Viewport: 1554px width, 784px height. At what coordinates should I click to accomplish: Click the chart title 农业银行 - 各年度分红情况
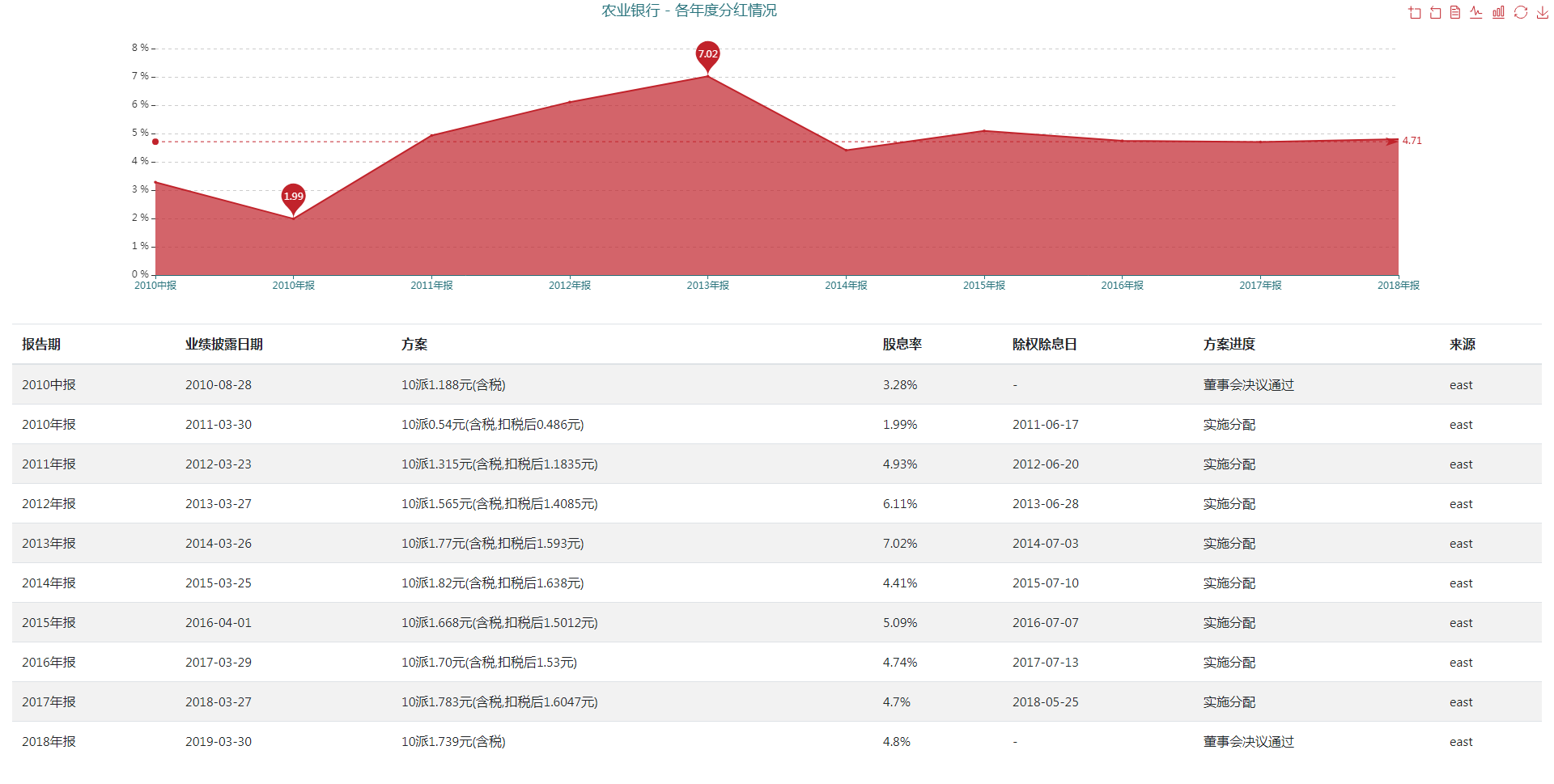tap(690, 11)
